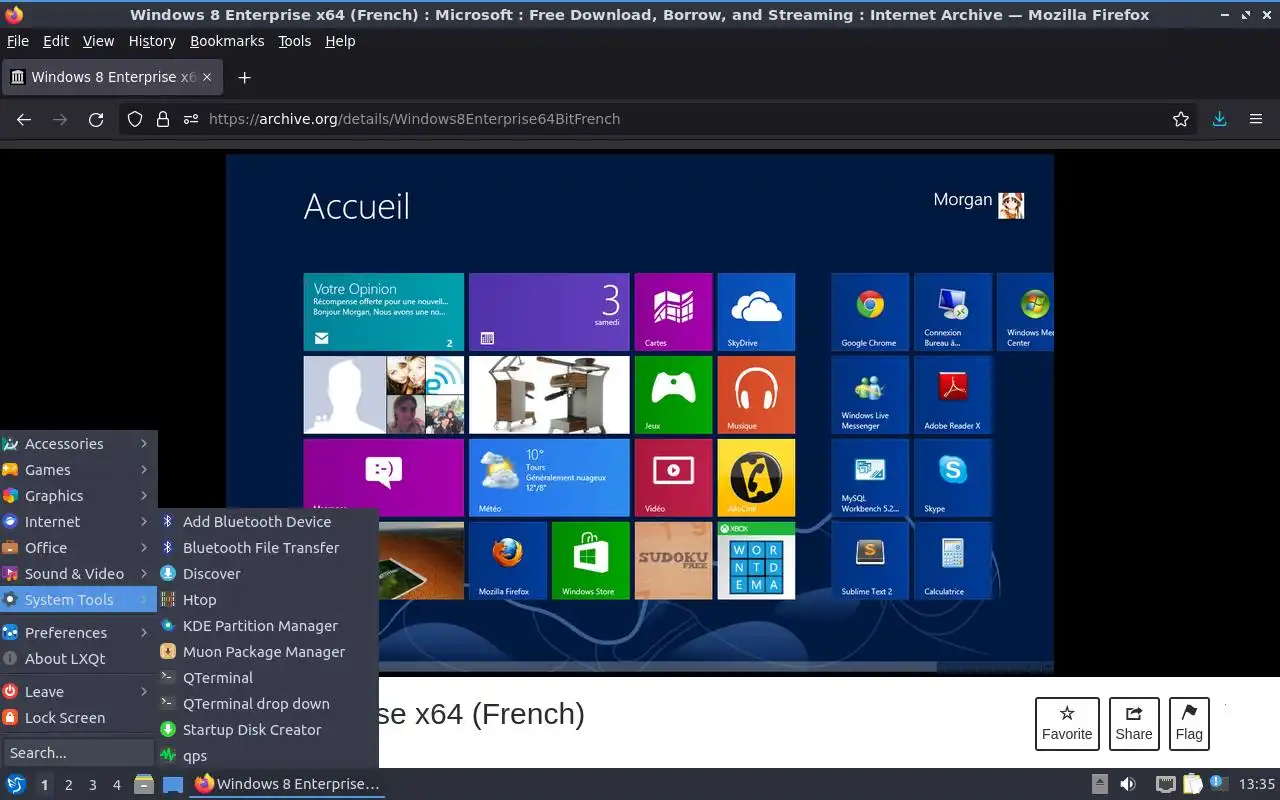Open the Help menu
Image resolution: width=1280 pixels, height=800 pixels.
[340, 41]
